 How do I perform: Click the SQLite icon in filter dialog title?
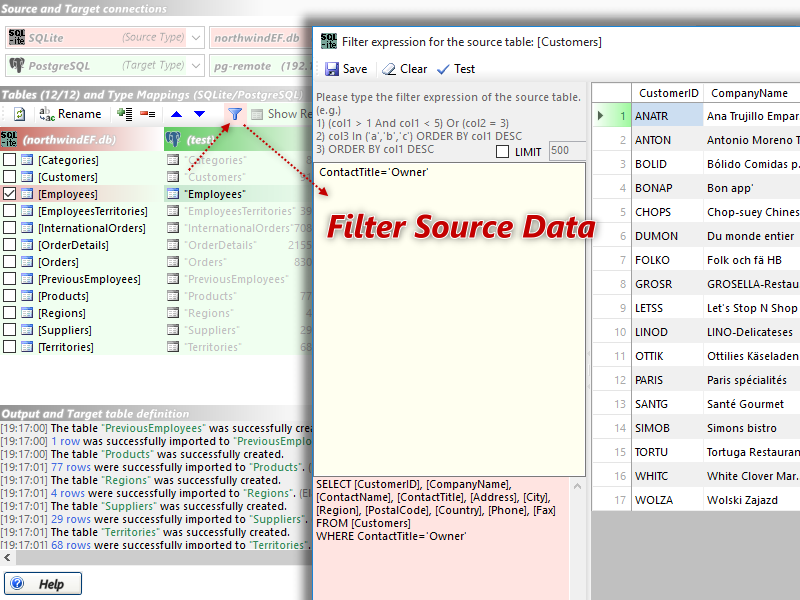tap(329, 41)
